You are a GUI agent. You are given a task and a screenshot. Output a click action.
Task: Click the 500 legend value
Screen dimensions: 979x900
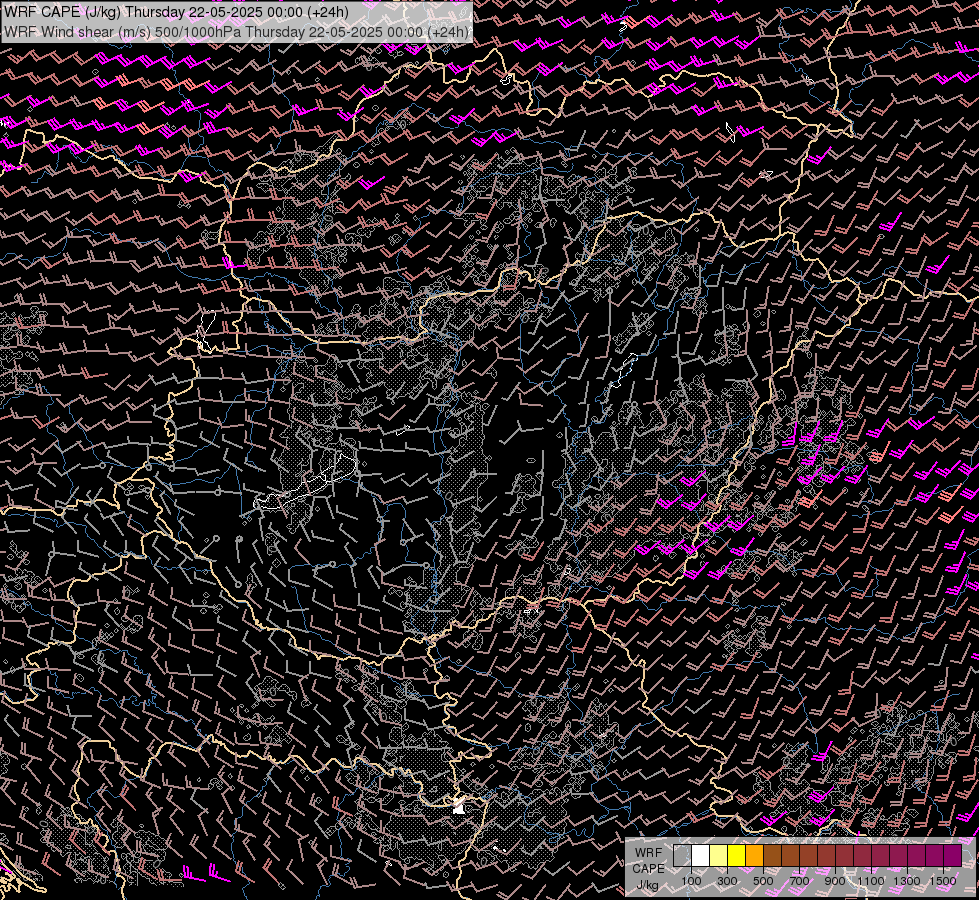763,881
